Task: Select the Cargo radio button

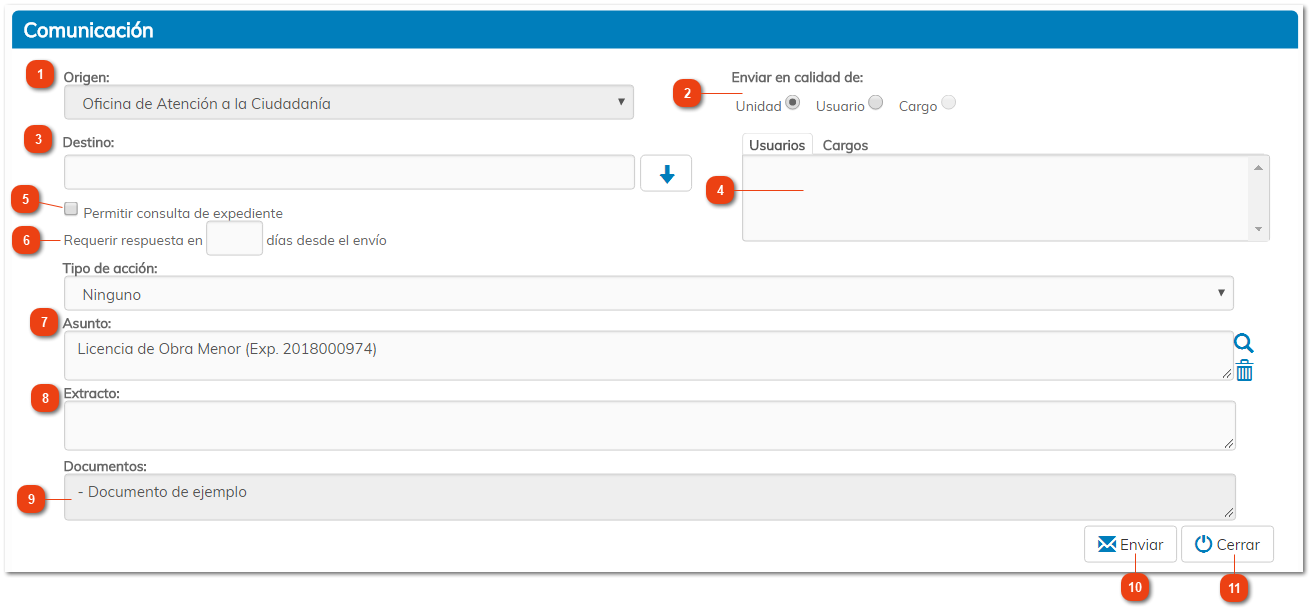Action: click(x=948, y=102)
